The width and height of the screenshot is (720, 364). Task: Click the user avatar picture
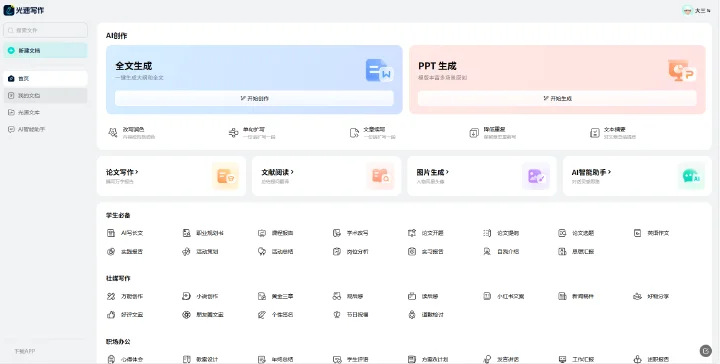(687, 10)
